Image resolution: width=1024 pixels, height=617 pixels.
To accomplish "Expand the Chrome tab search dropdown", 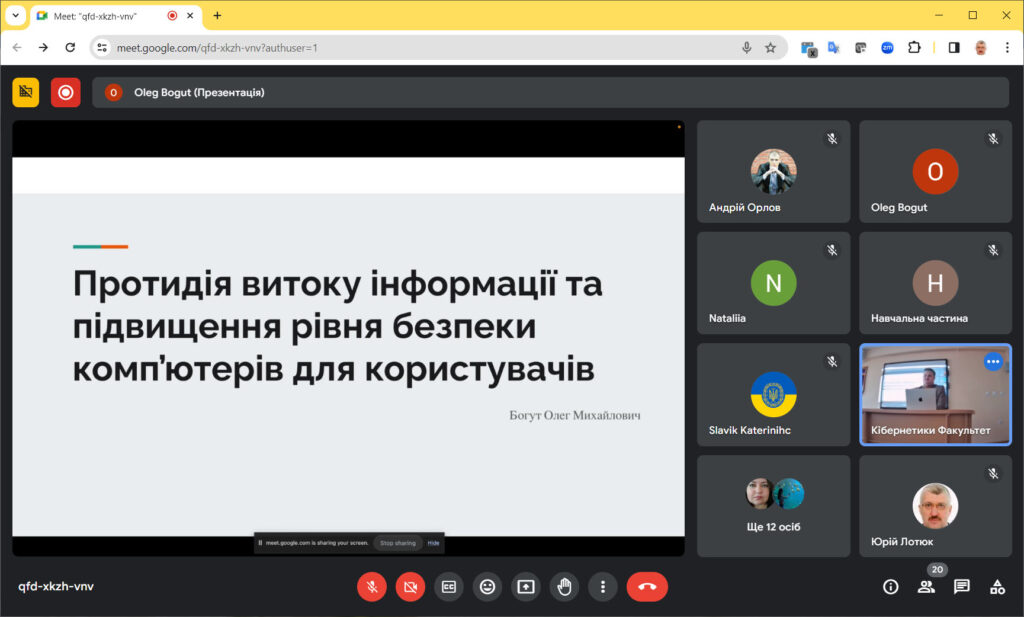I will (x=16, y=15).
